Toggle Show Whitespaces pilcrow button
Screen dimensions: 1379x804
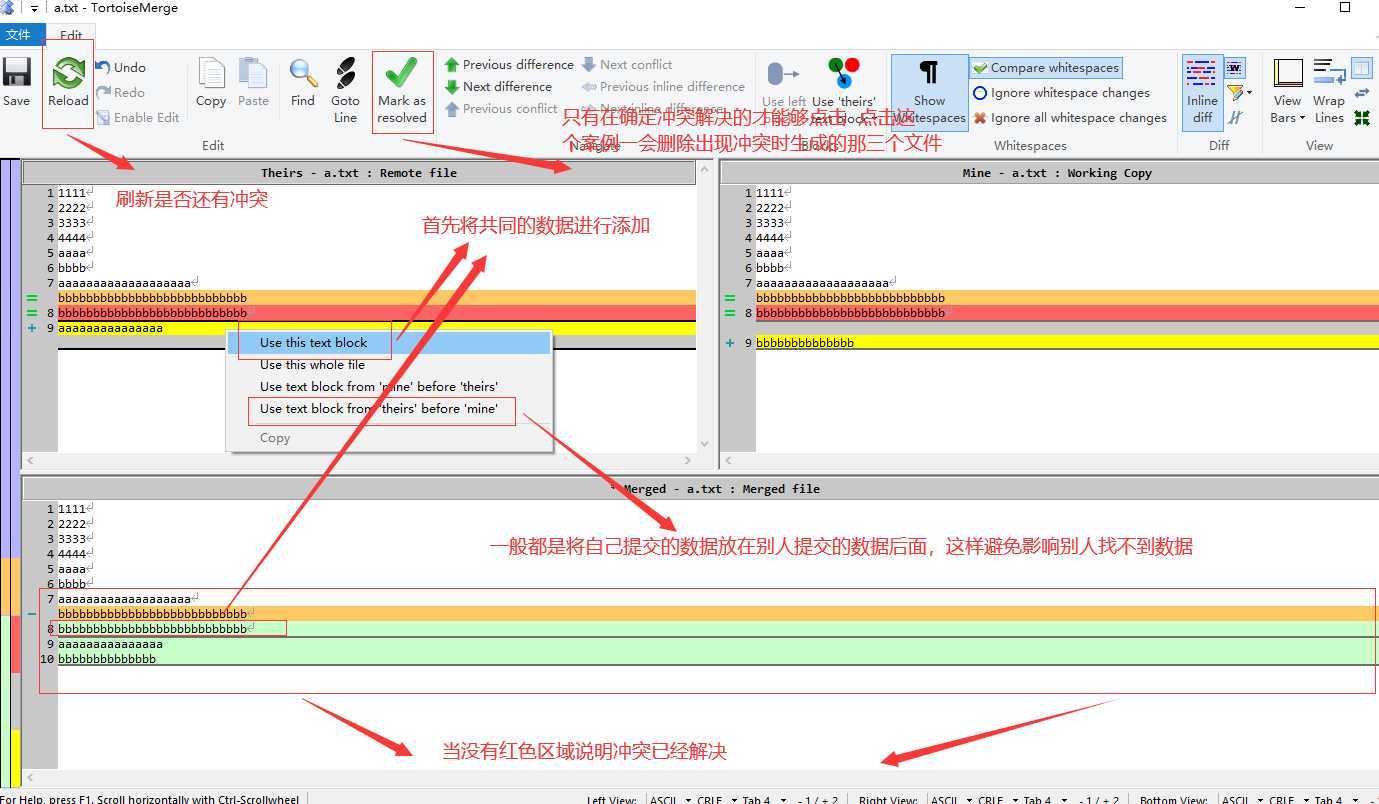tap(929, 91)
